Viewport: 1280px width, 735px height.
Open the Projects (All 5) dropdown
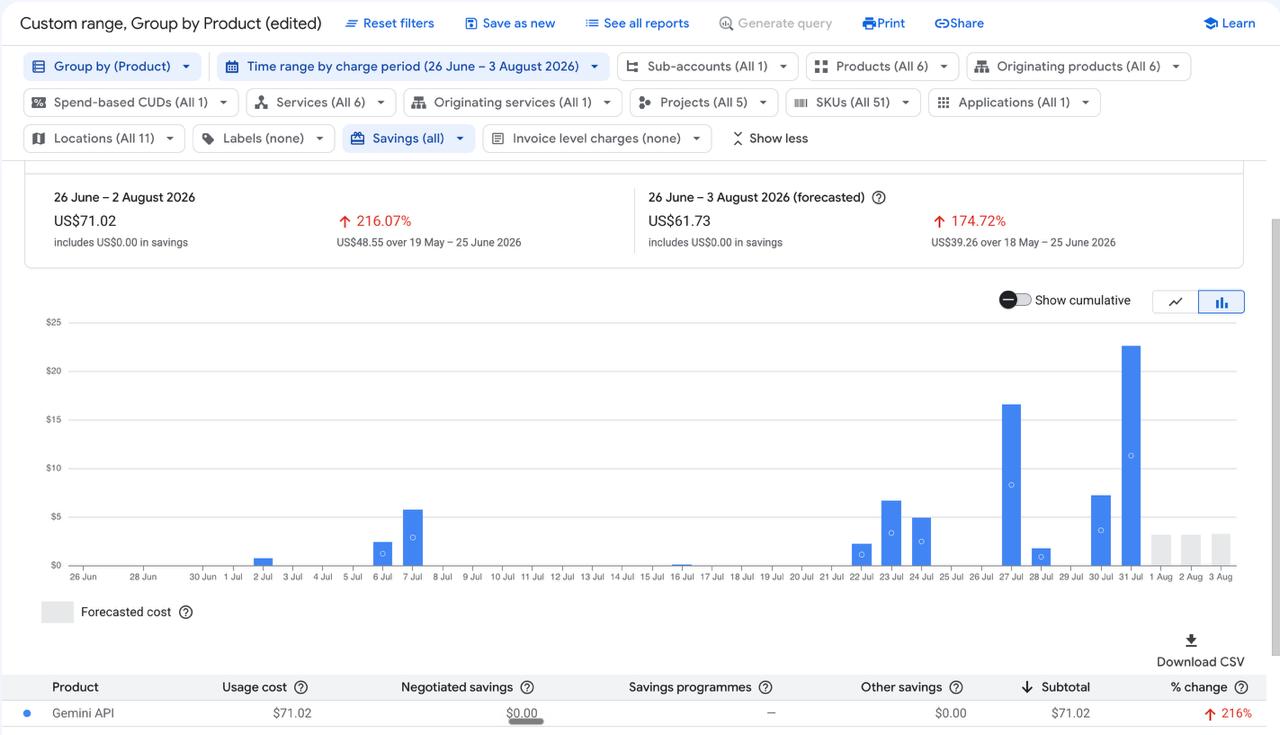[704, 102]
